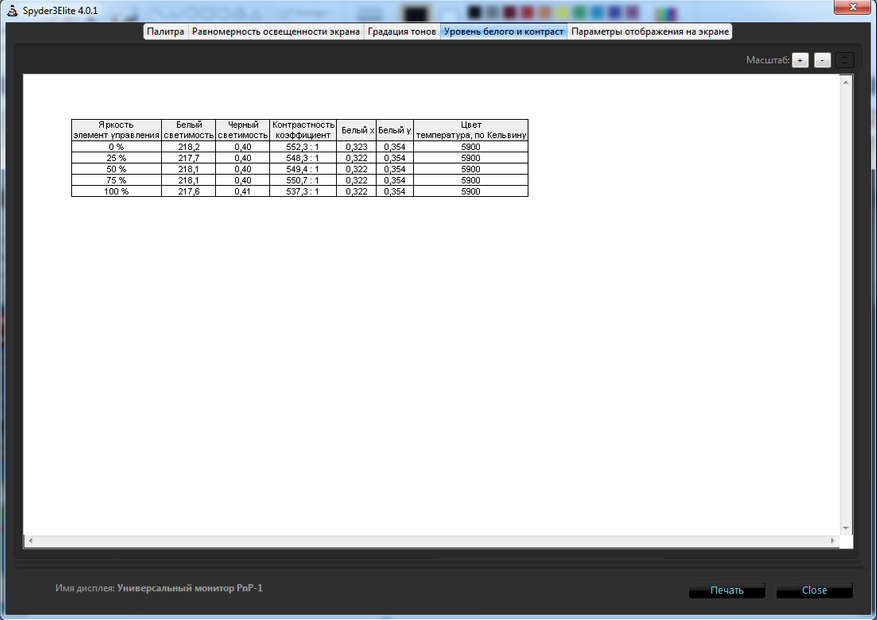Zoom in with the plus Масштаб button
The image size is (877, 620).
pos(800,60)
